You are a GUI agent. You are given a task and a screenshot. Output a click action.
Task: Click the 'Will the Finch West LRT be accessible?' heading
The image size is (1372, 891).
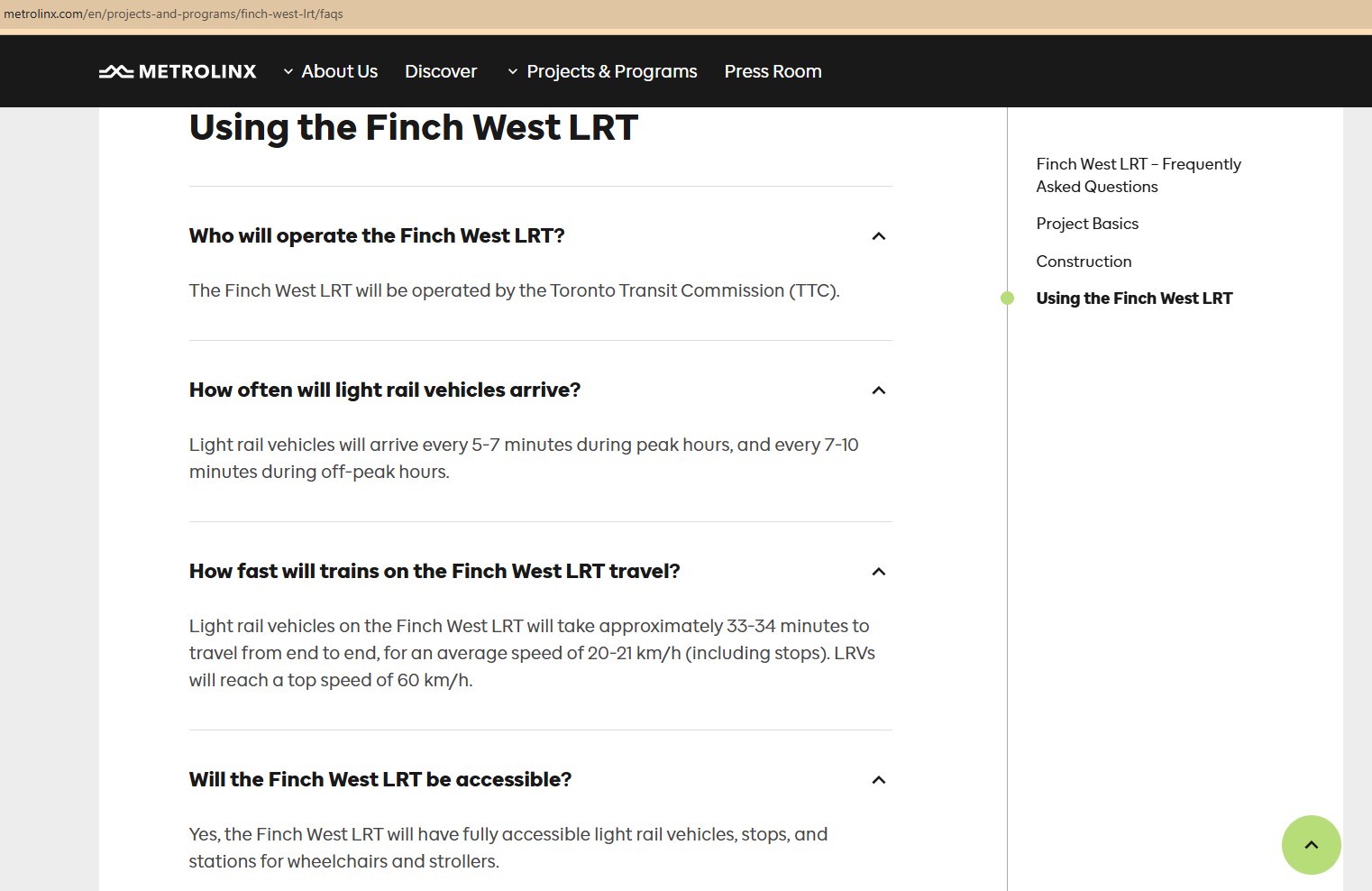coord(380,780)
